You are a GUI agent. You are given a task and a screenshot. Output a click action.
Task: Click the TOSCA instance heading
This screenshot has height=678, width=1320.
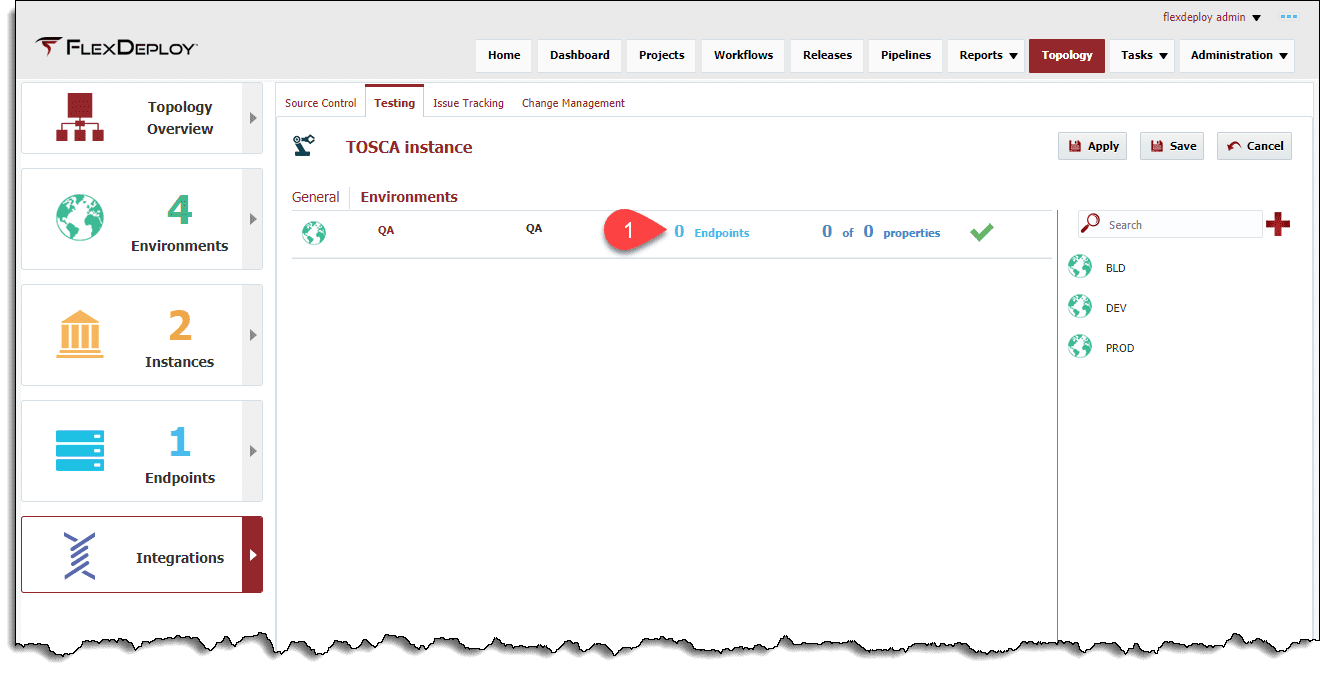(409, 147)
